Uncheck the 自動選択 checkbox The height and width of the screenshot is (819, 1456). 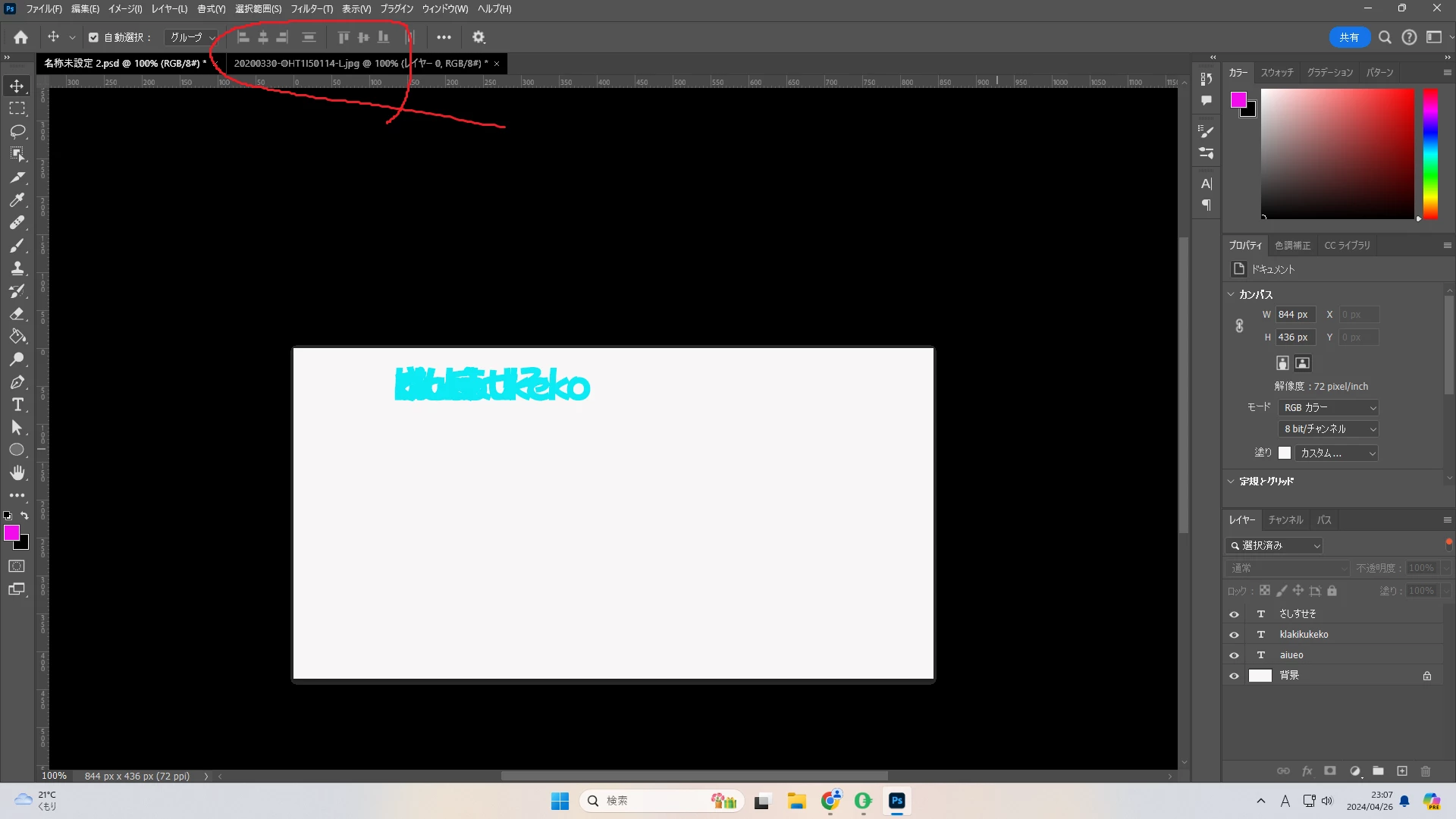click(94, 37)
